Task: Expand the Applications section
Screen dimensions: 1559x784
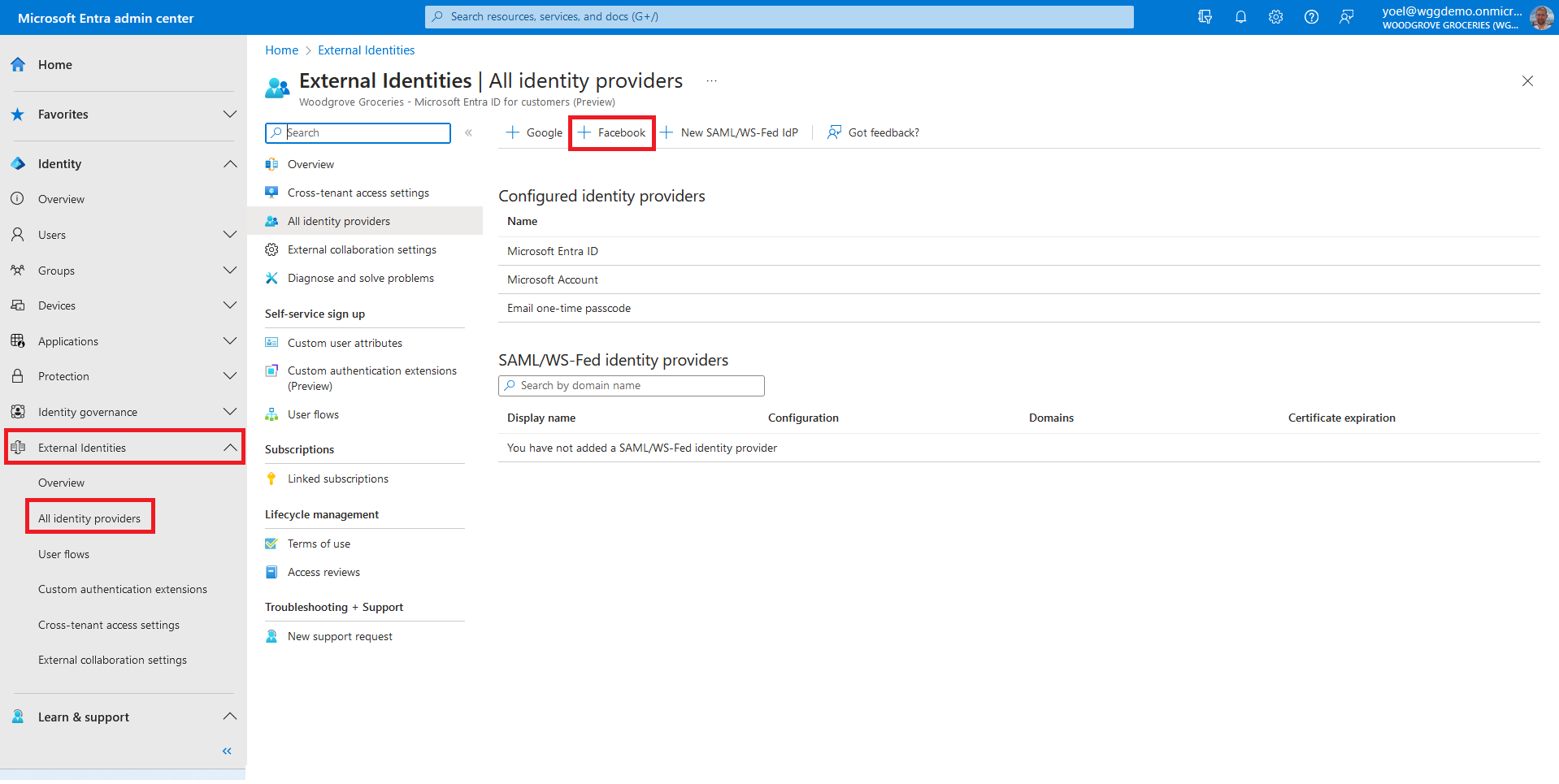Action: [230, 341]
